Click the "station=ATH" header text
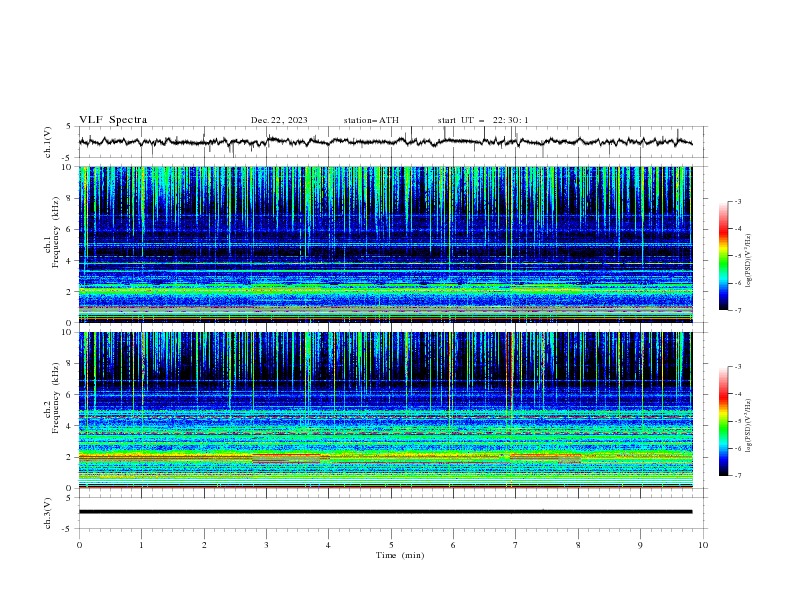The height and width of the screenshot is (612, 792). click(x=371, y=120)
